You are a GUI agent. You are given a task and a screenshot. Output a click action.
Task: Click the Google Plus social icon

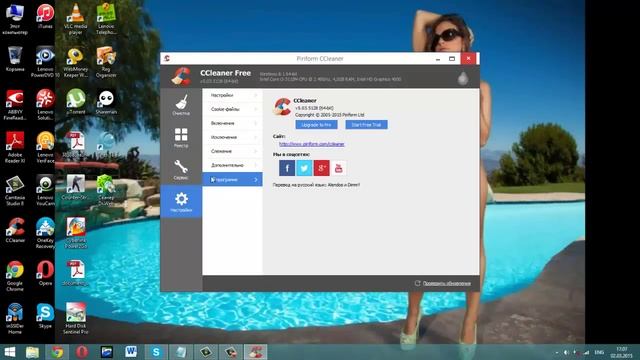[x=321, y=168]
